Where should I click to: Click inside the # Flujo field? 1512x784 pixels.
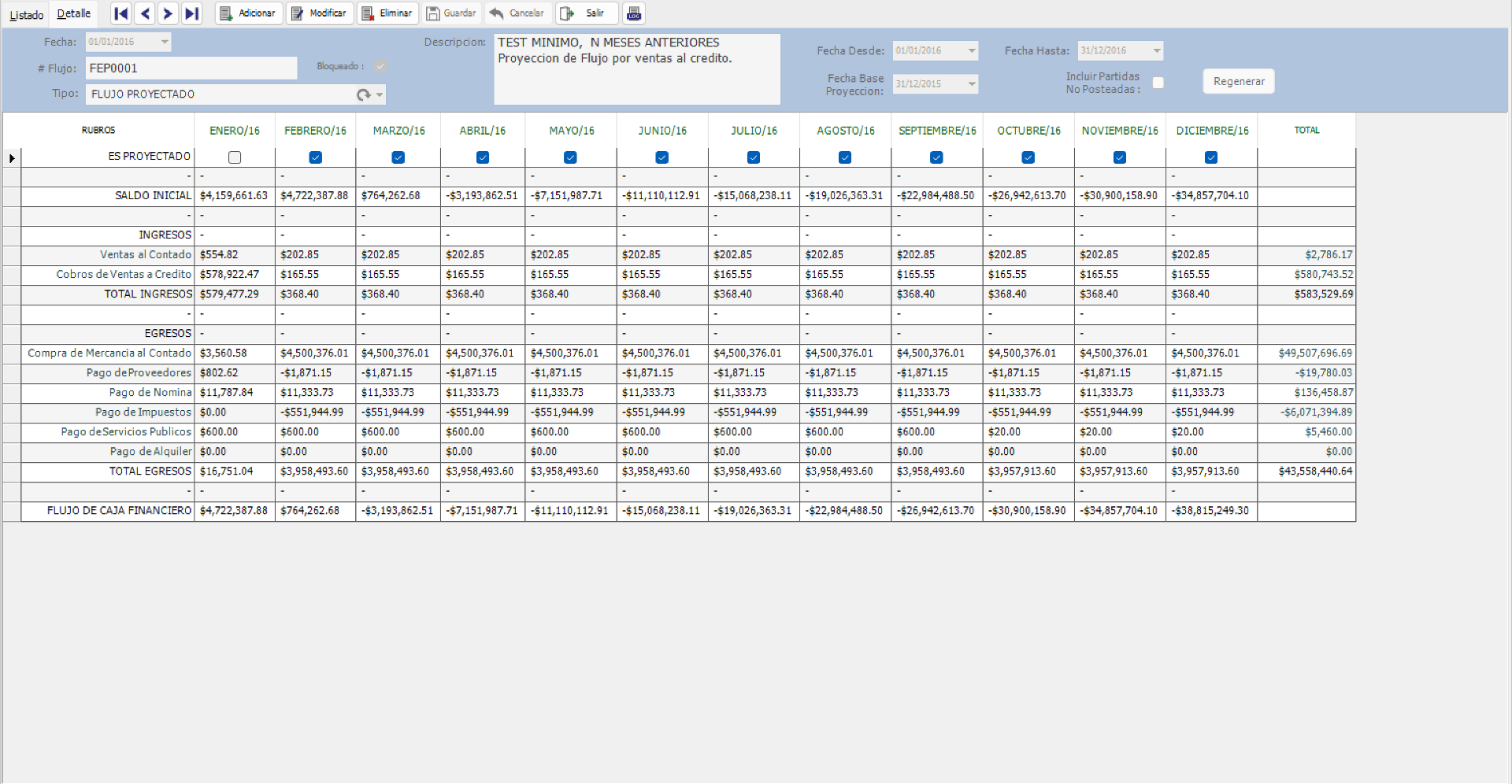[189, 68]
